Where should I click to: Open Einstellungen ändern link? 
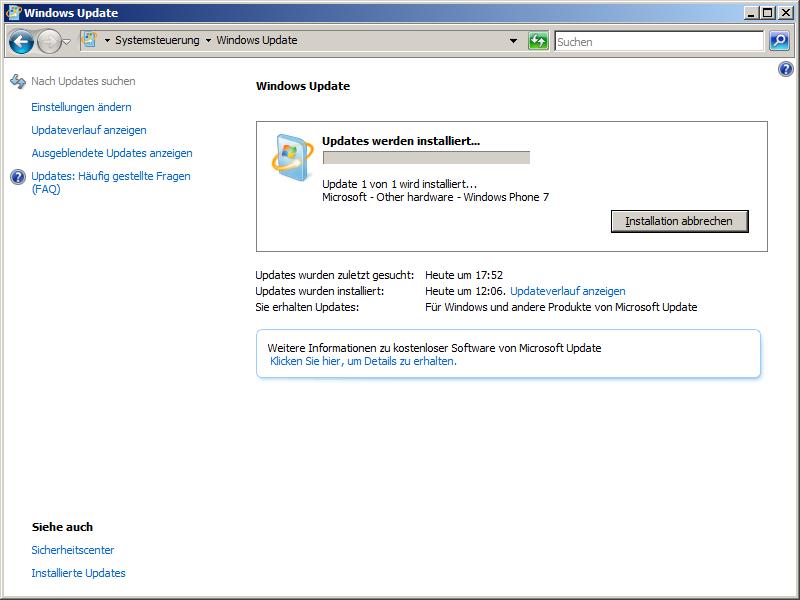[81, 107]
